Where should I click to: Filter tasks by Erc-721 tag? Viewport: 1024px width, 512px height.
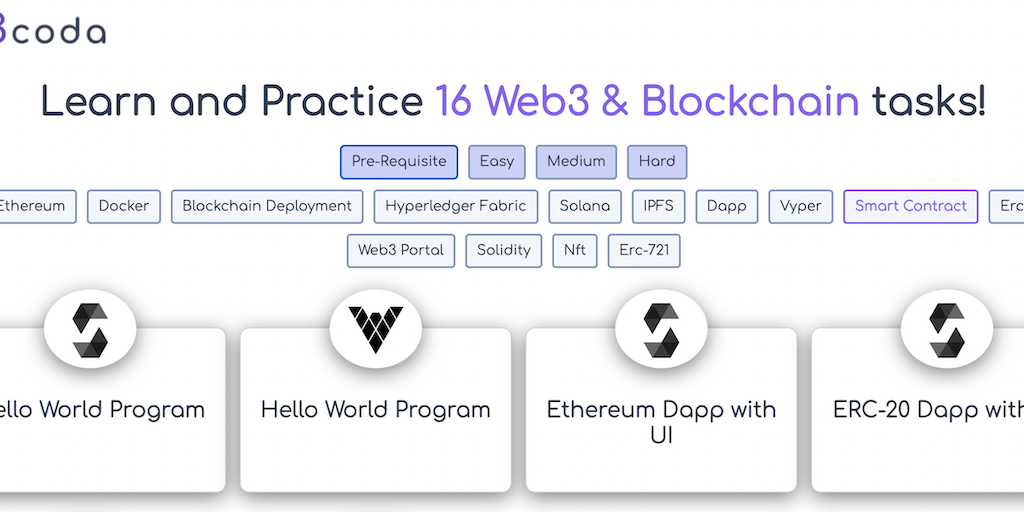tap(644, 251)
